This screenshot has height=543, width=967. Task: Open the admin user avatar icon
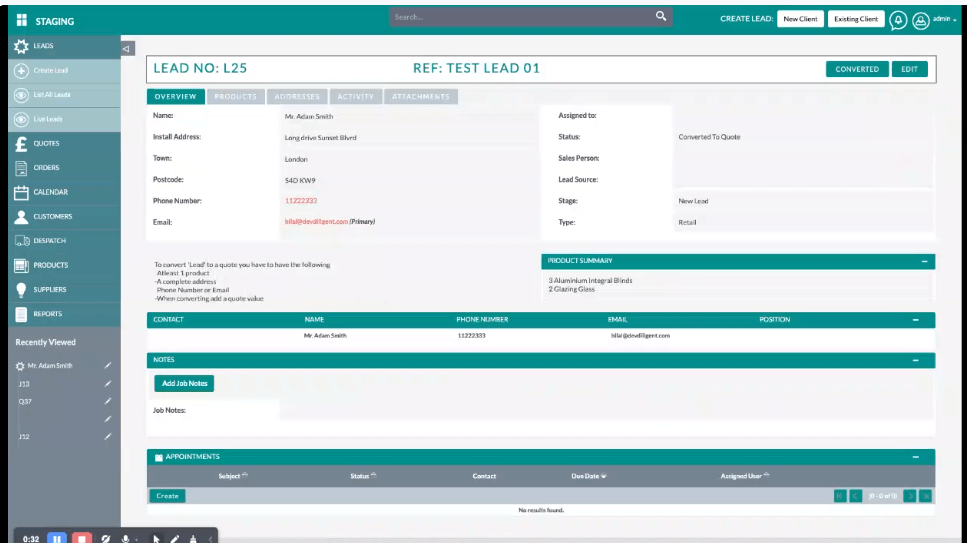921,20
